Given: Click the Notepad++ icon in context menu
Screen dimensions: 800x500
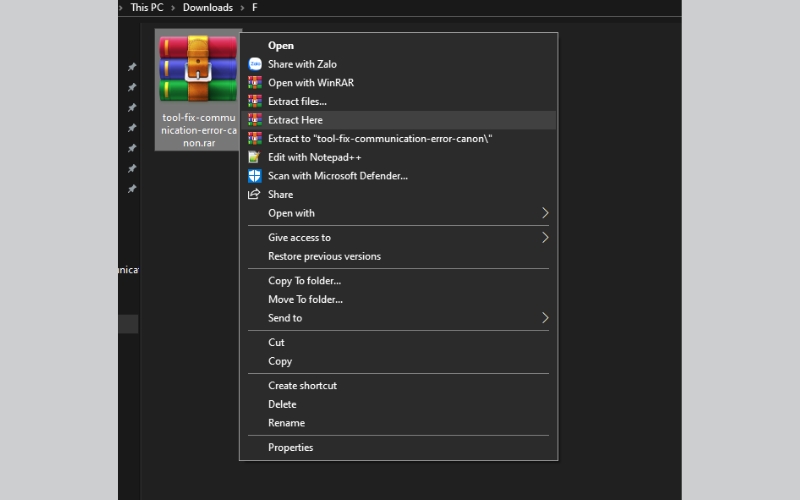Looking at the screenshot, I should pyautogui.click(x=254, y=157).
